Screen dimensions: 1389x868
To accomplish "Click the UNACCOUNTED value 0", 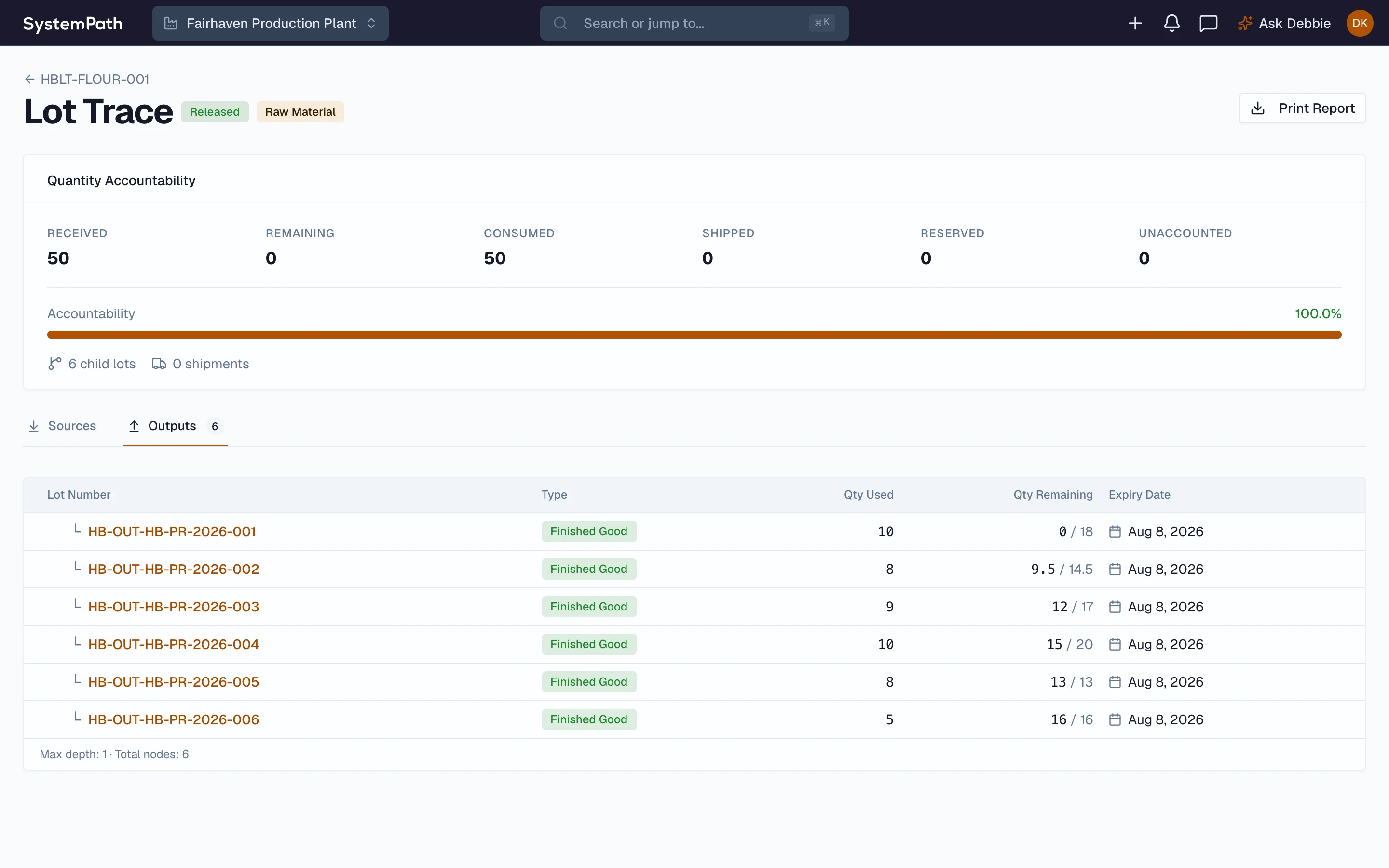I will [1144, 258].
